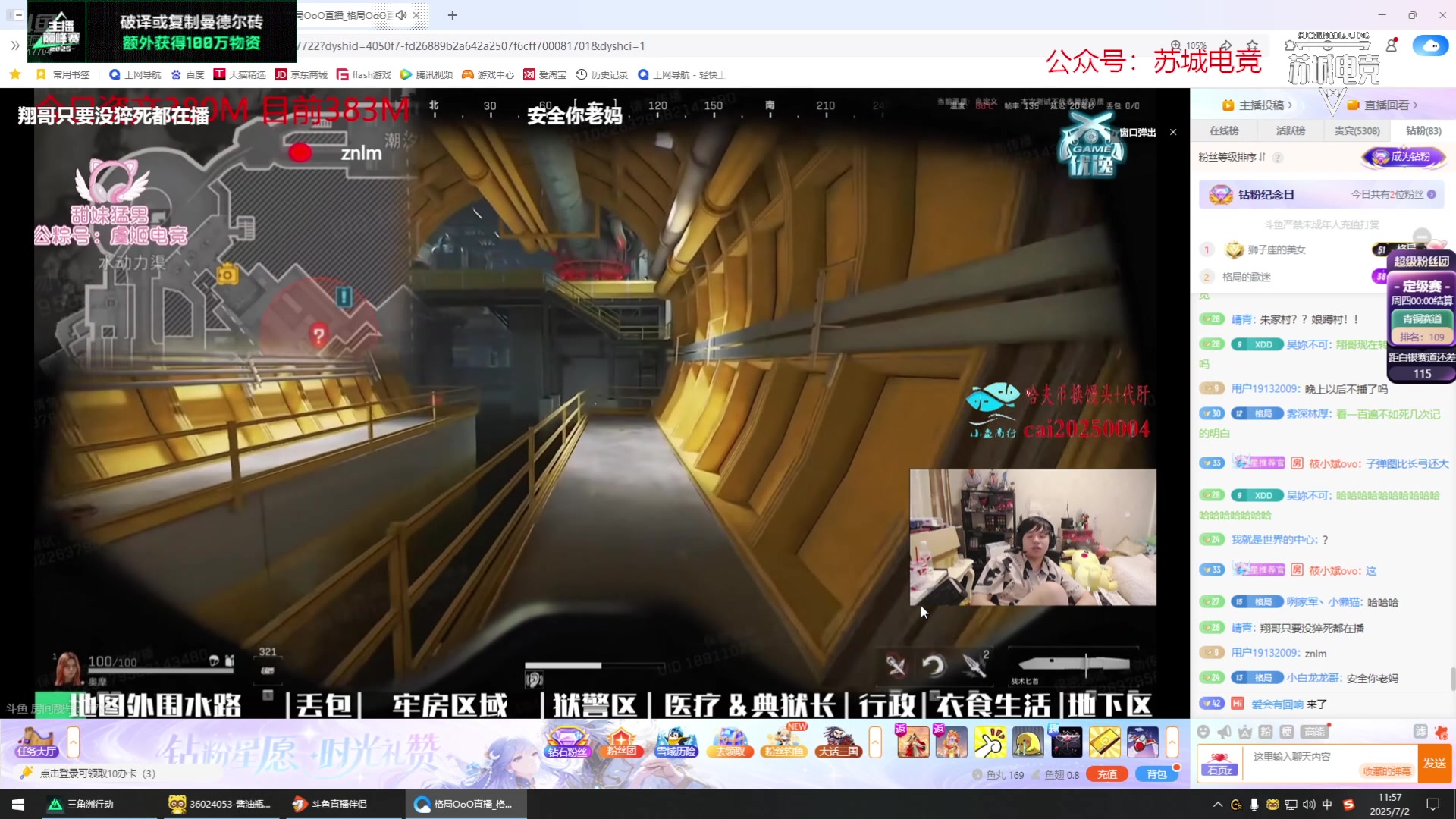Click the 发送 send button

point(1435,763)
